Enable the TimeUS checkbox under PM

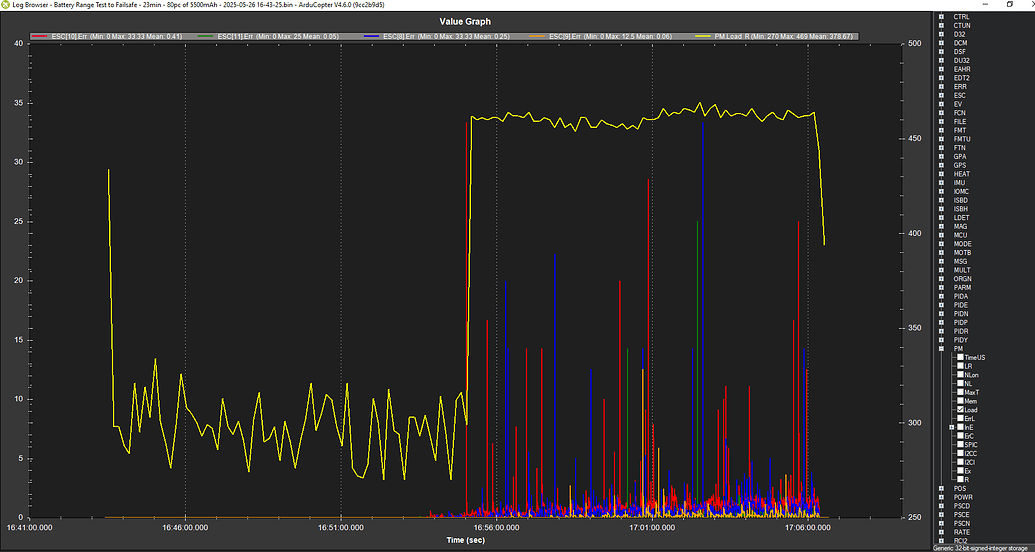(960, 357)
